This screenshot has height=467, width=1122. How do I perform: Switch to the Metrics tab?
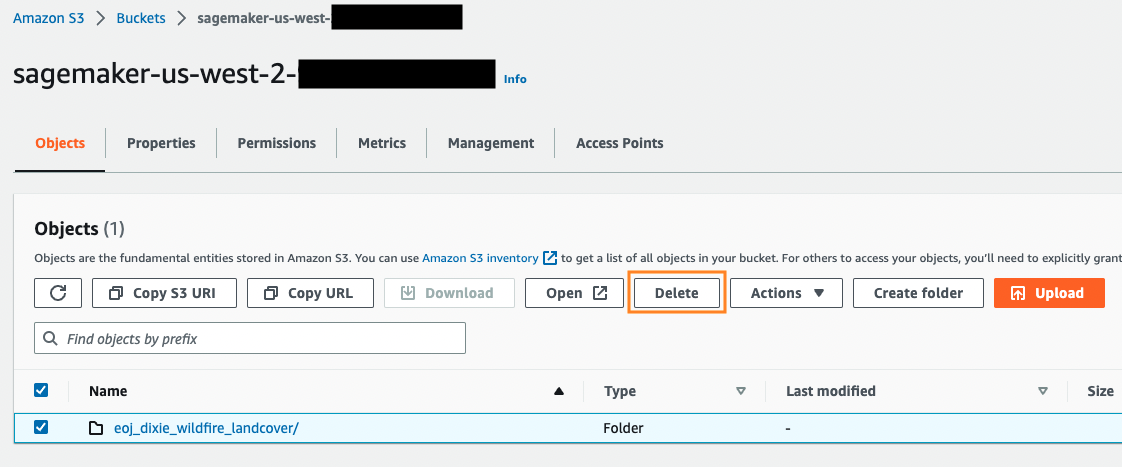click(382, 143)
